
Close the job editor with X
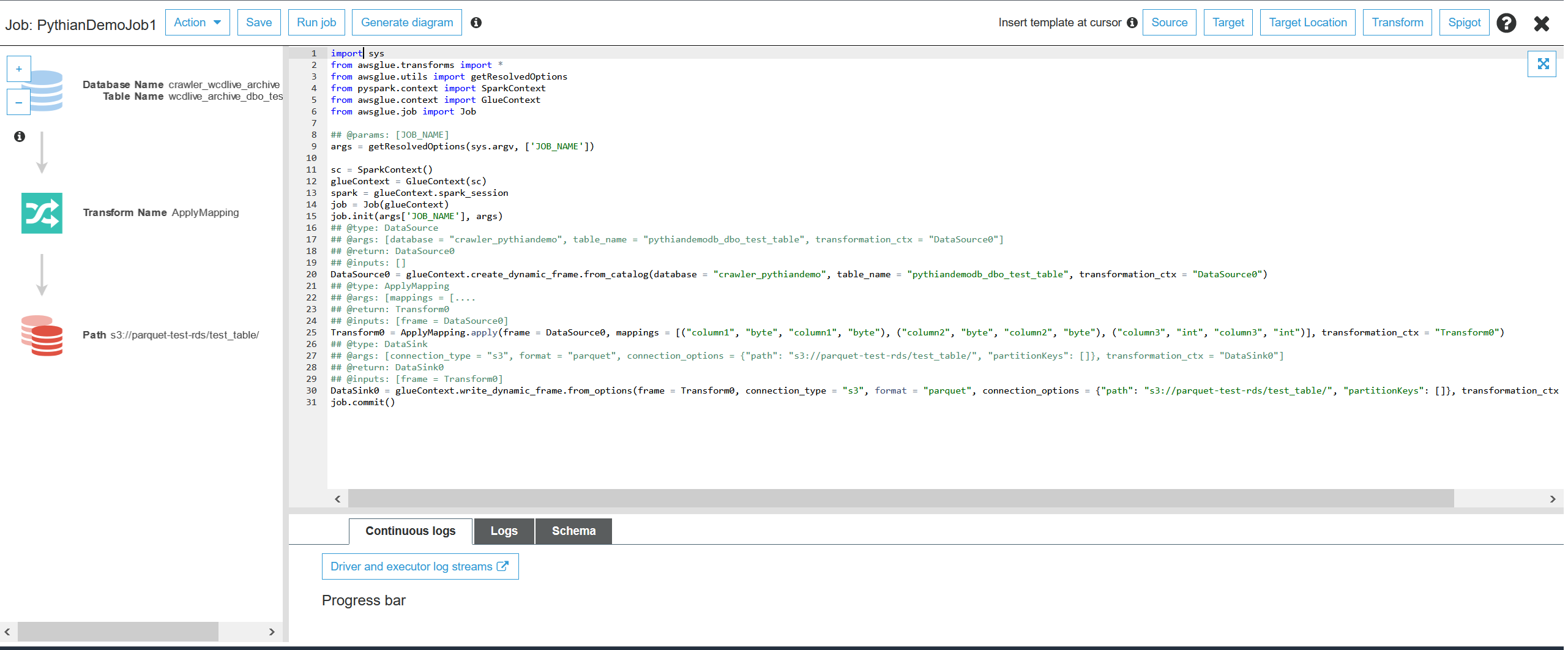pyautogui.click(x=1542, y=23)
